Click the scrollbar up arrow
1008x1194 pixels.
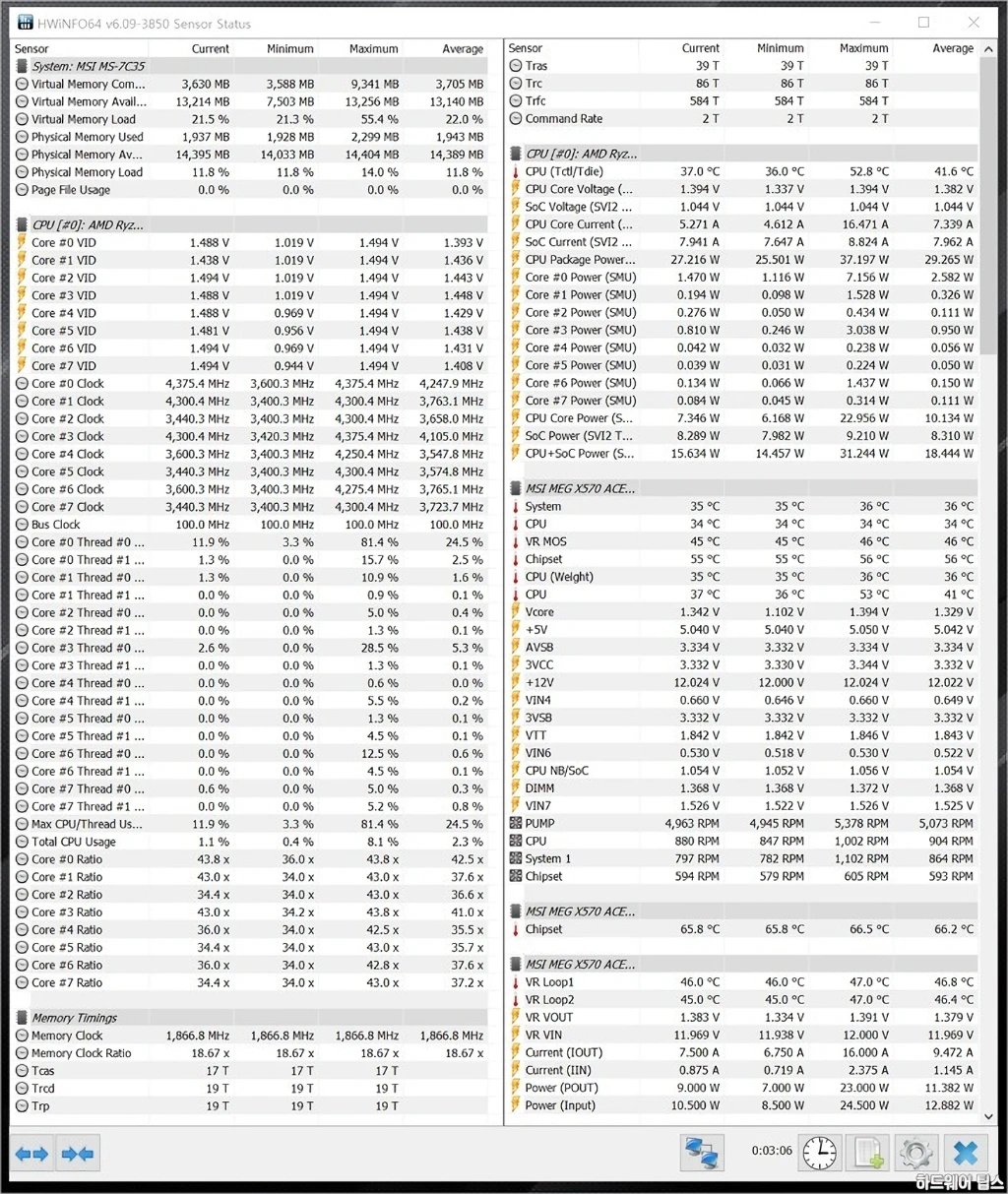(x=988, y=49)
